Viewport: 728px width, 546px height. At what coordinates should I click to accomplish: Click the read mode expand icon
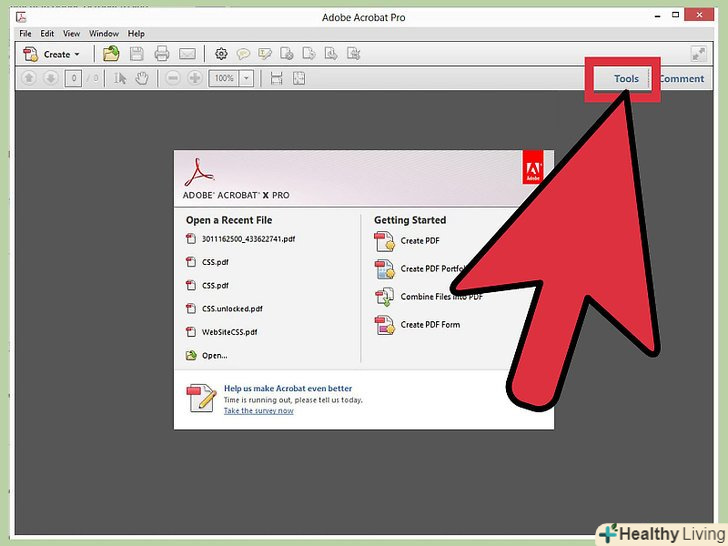point(698,54)
